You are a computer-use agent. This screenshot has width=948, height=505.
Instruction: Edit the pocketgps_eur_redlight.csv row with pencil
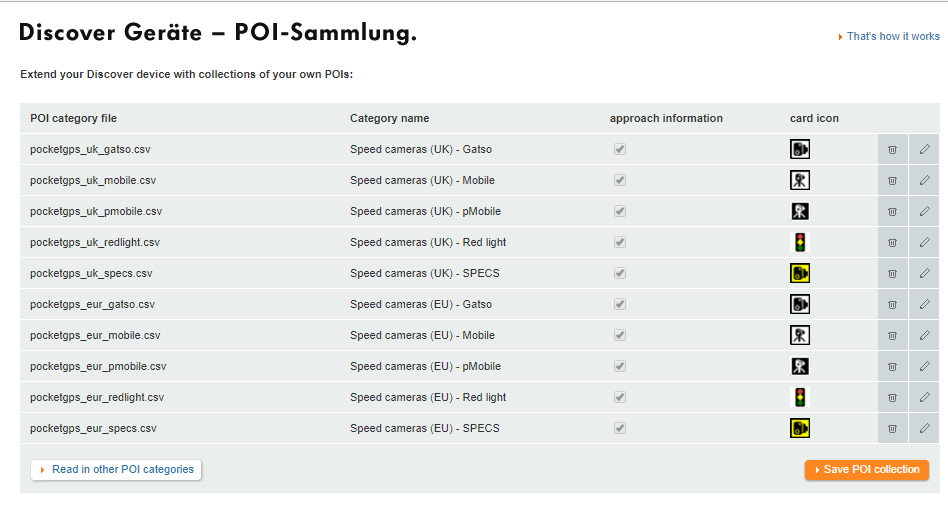pyautogui.click(x=924, y=397)
